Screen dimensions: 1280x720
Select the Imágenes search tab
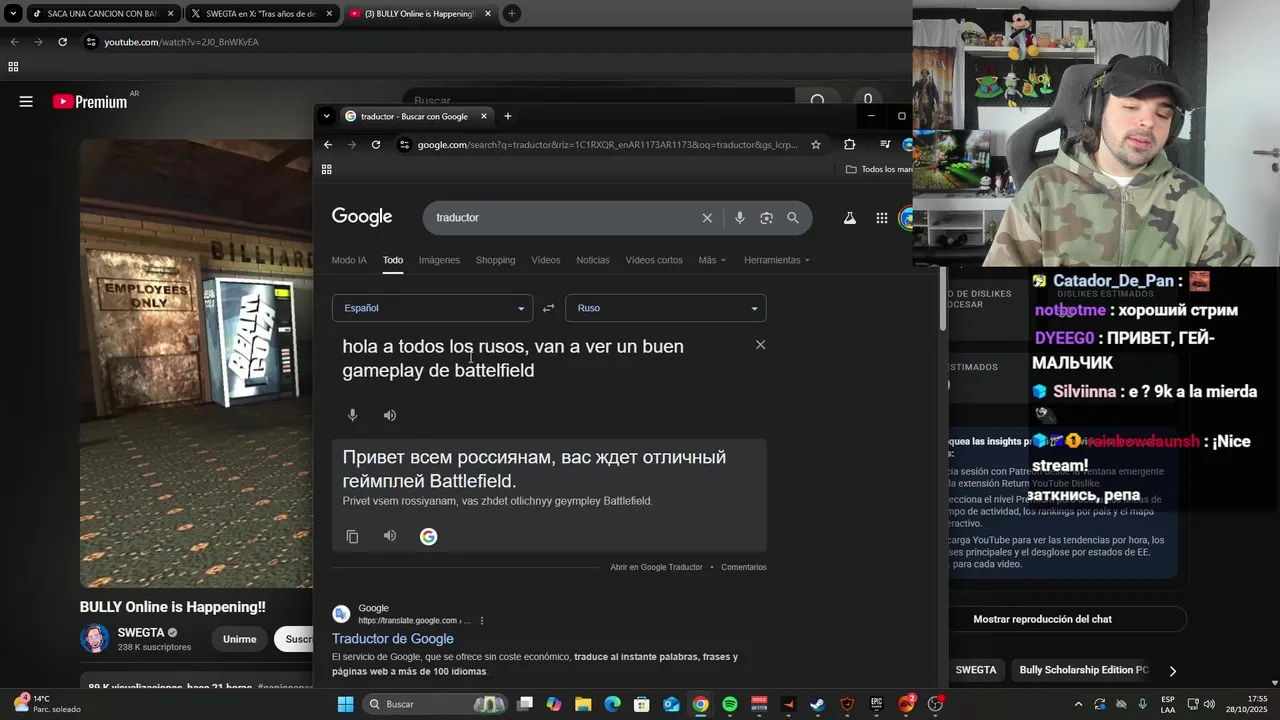click(439, 260)
